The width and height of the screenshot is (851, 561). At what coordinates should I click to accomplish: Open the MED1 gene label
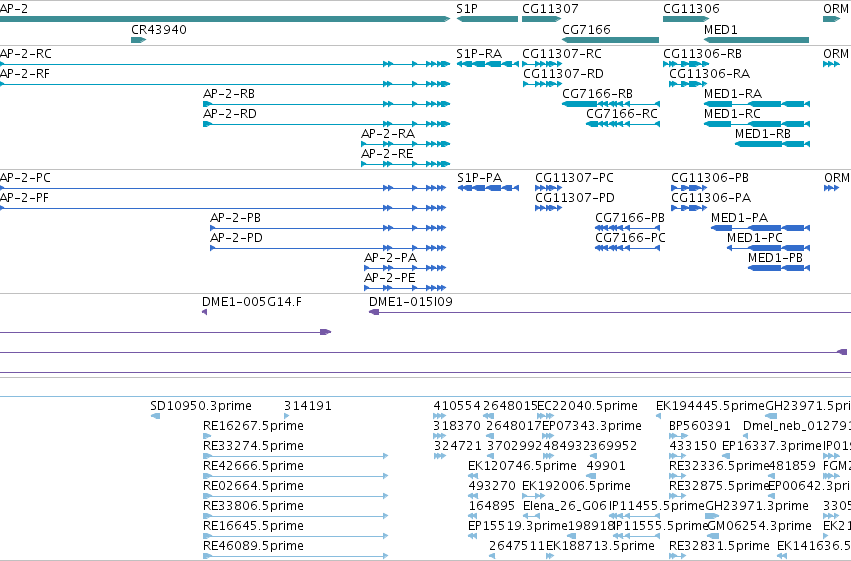click(720, 29)
